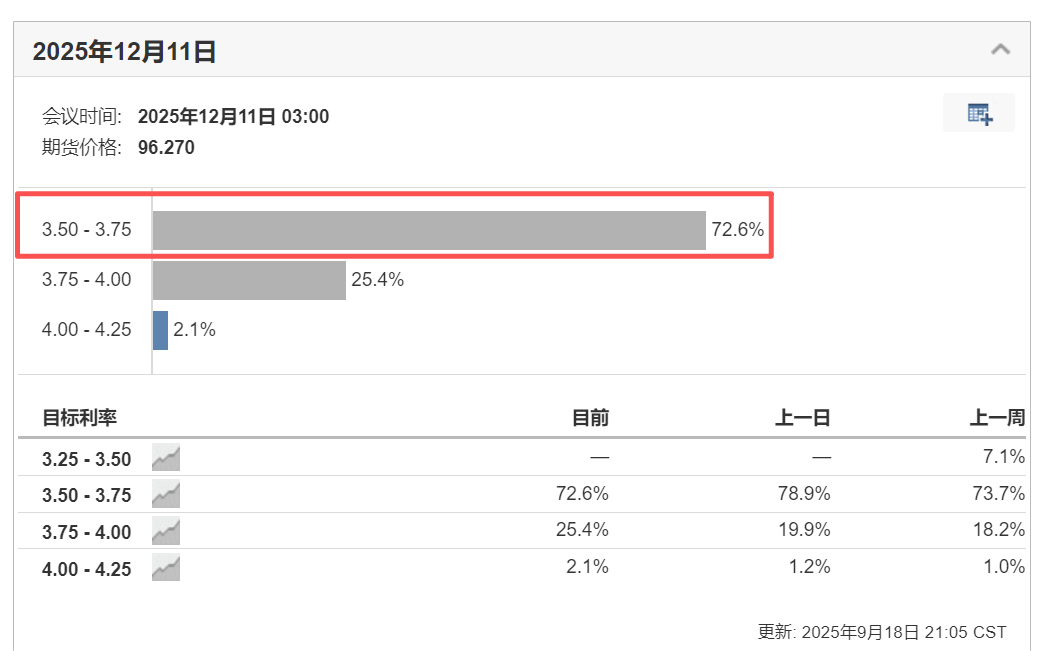Click the 78.9% previous-day value

(804, 493)
